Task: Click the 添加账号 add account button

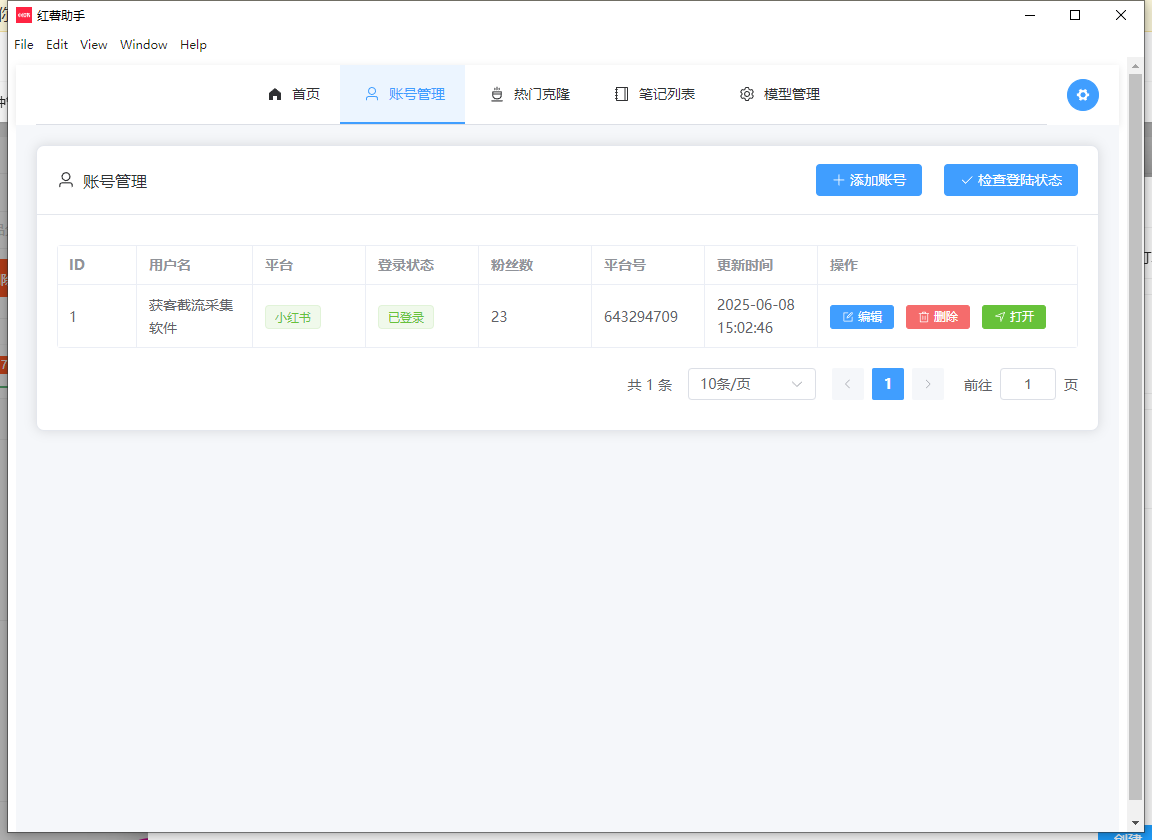Action: [x=868, y=180]
